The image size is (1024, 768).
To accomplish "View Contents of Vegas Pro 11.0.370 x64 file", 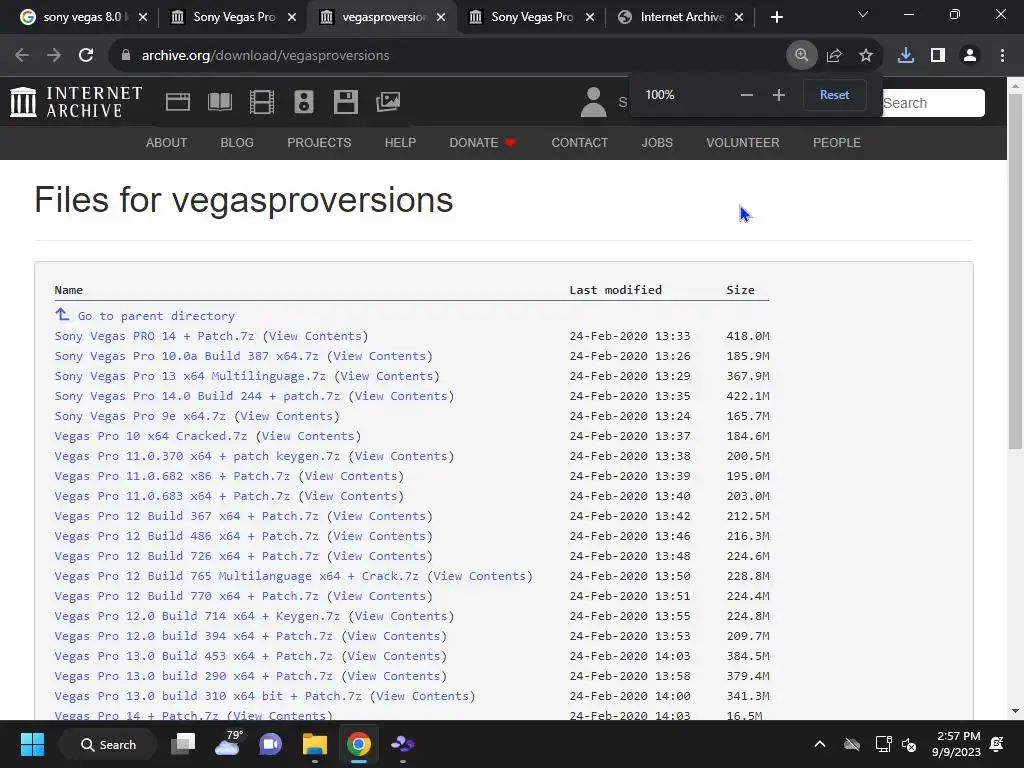I will [401, 456].
